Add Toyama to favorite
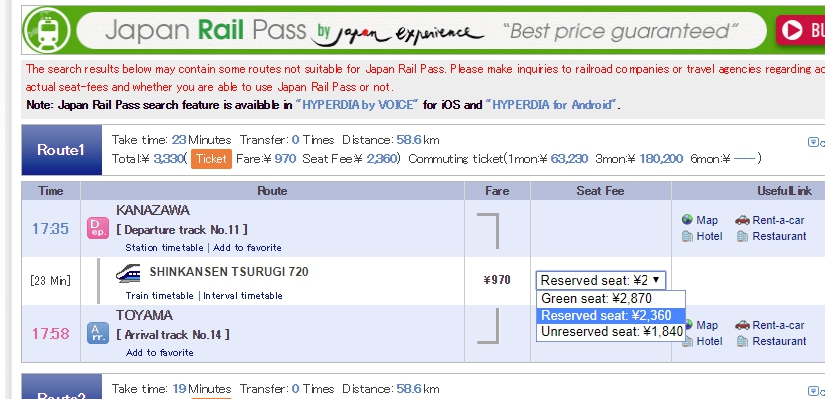The width and height of the screenshot is (825, 399). [x=159, y=353]
